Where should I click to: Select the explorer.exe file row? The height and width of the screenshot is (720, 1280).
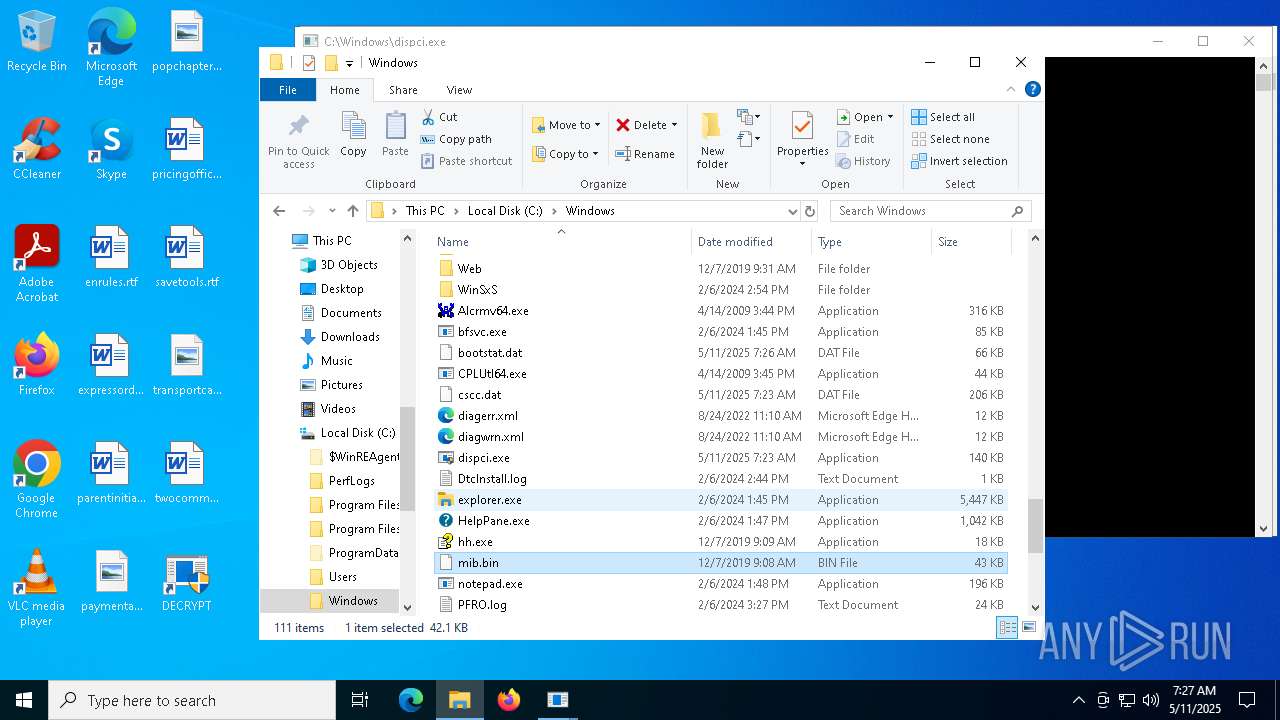click(720, 500)
